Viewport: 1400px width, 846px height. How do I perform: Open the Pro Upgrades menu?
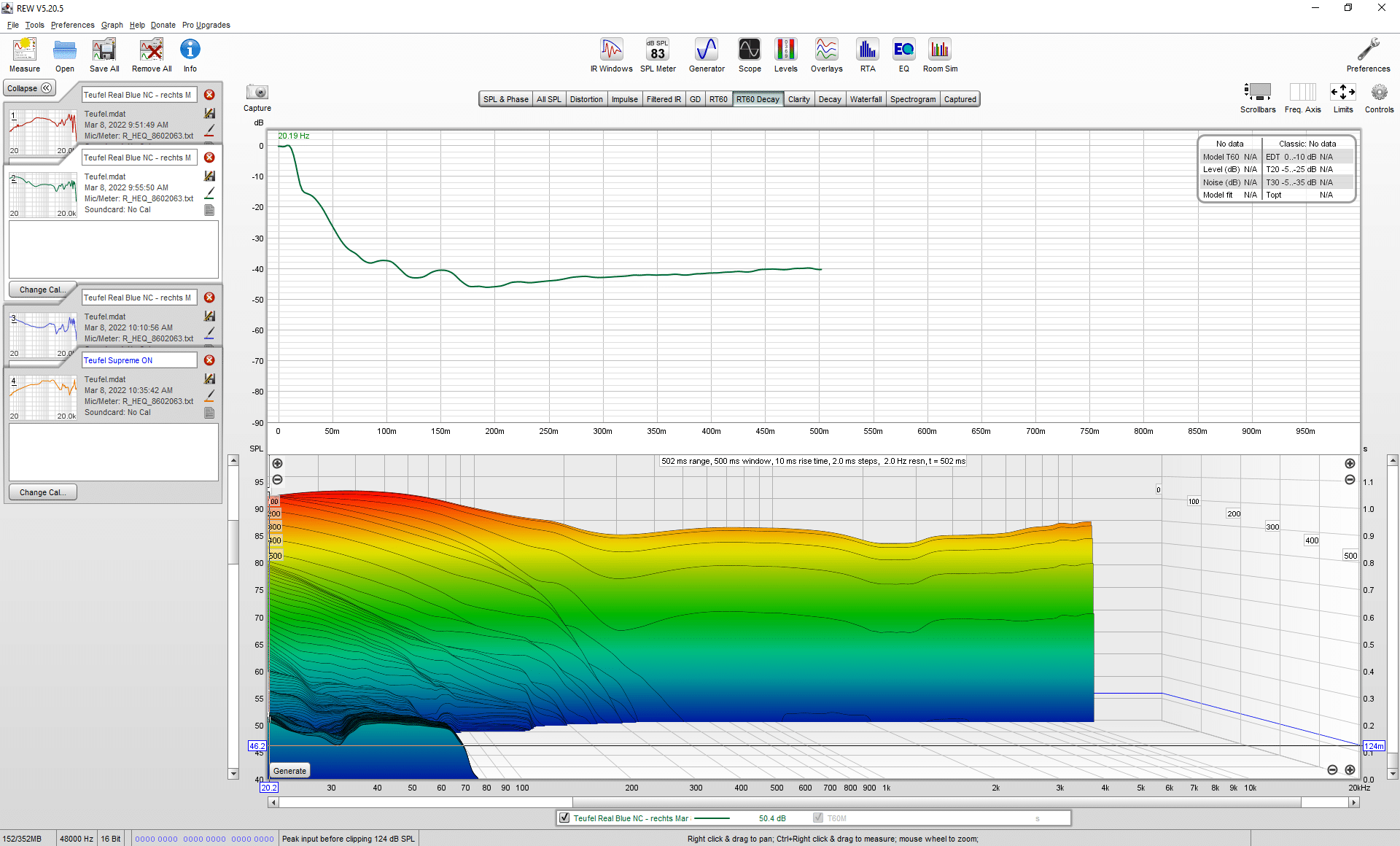(x=206, y=25)
